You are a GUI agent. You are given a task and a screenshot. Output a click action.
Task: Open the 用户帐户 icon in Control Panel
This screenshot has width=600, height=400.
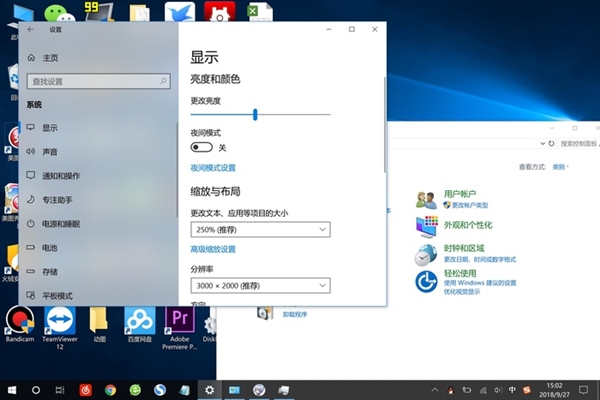(x=427, y=199)
